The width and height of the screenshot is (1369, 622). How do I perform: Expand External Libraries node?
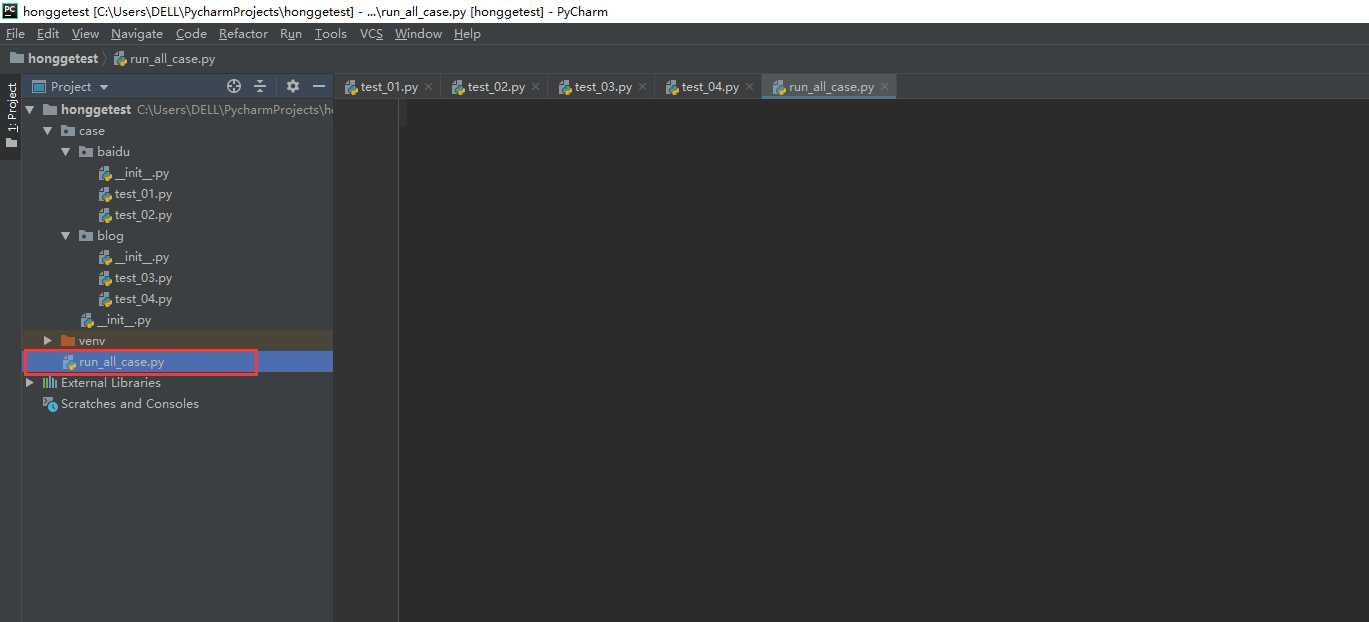click(29, 383)
